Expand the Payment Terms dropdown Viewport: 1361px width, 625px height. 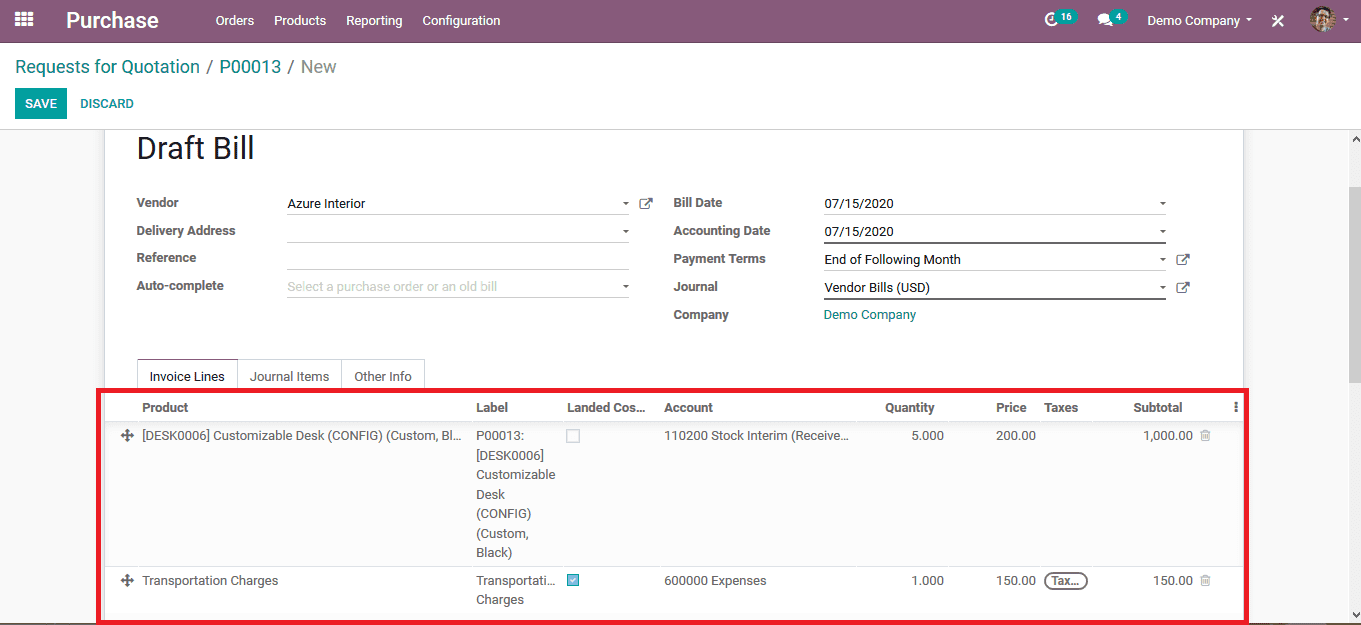pos(1162,260)
